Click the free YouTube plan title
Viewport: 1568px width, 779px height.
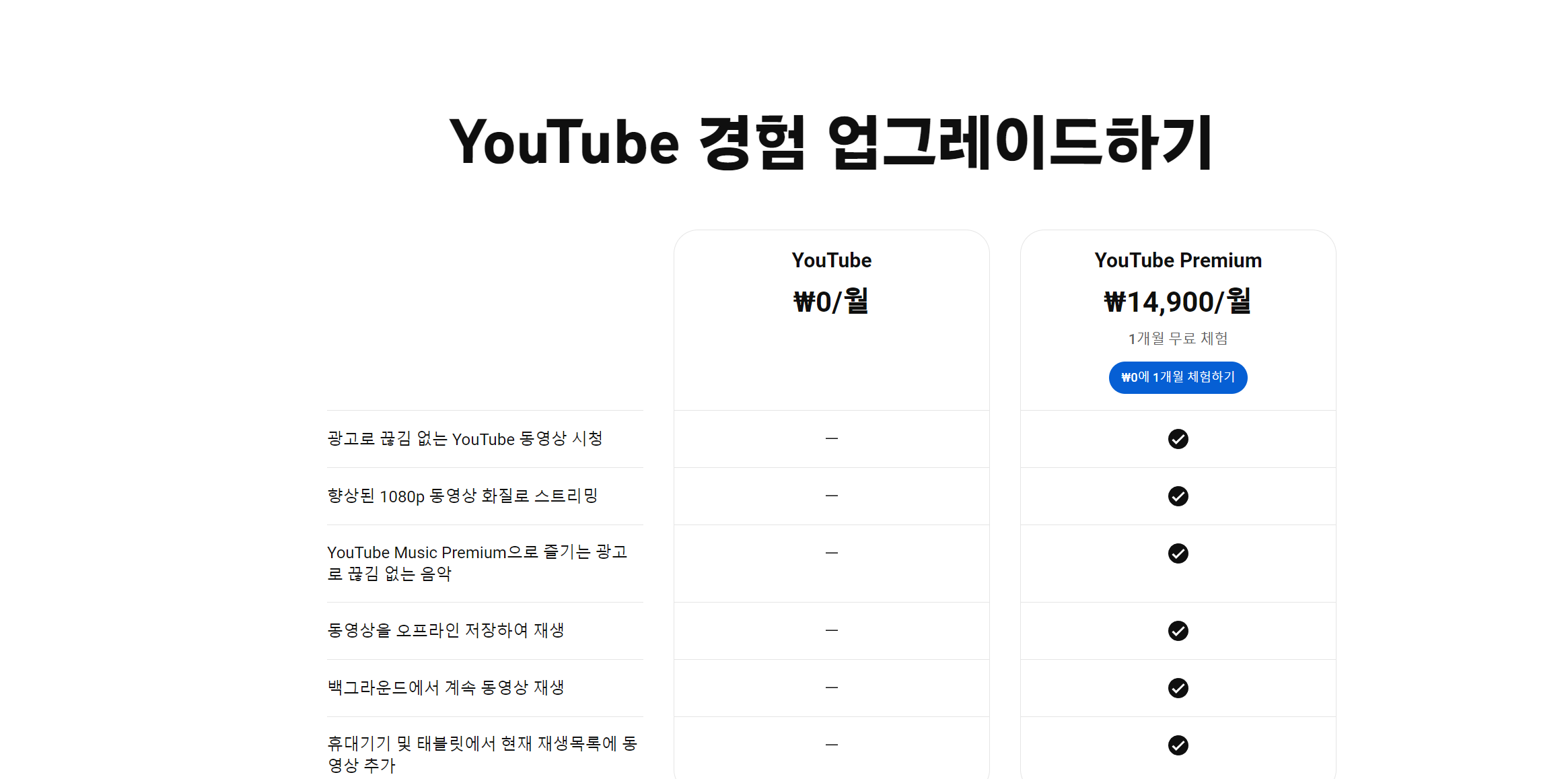click(x=832, y=261)
